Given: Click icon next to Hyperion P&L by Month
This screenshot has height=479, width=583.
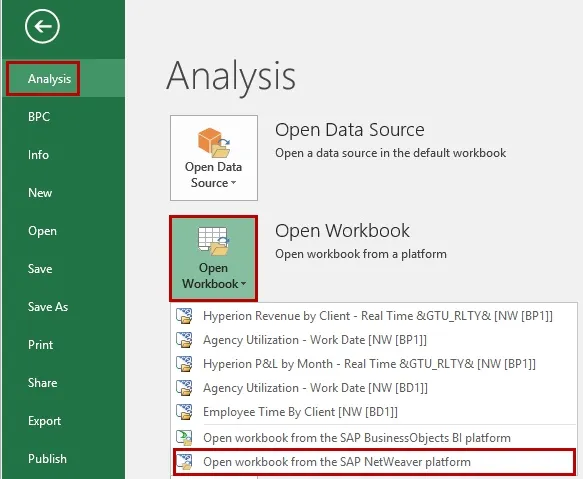Looking at the screenshot, I should [184, 364].
